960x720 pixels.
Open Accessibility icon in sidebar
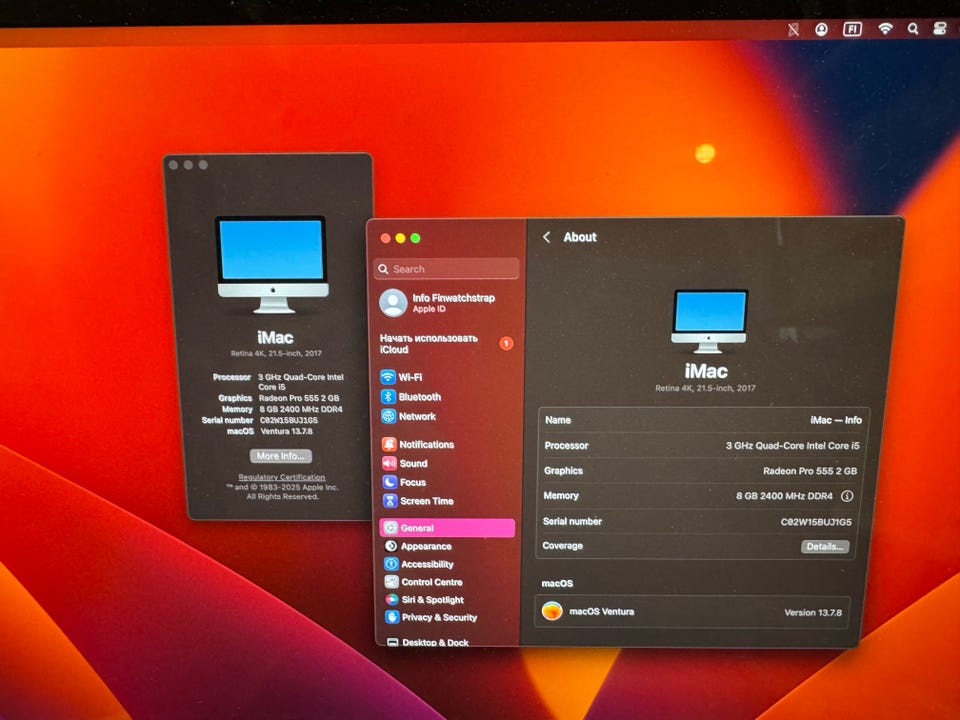click(x=391, y=563)
